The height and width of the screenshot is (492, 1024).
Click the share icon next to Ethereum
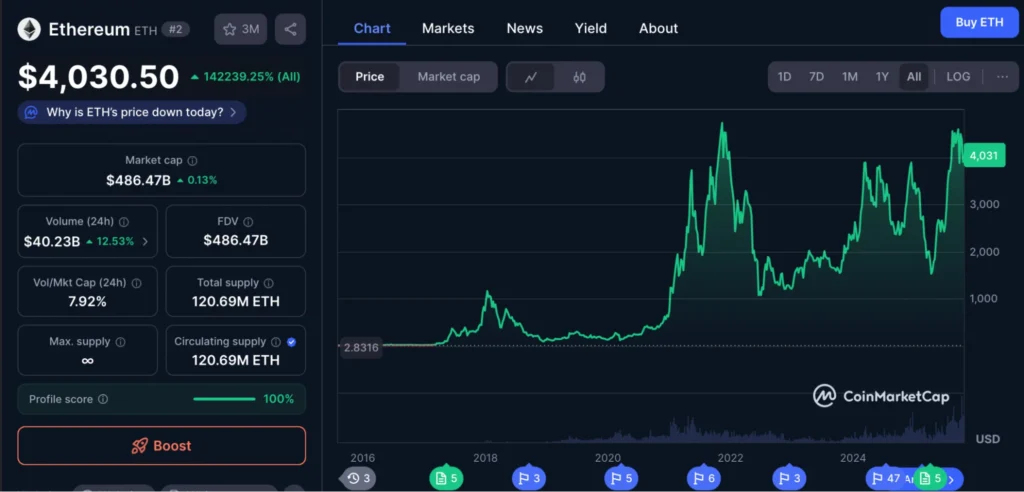(x=290, y=29)
